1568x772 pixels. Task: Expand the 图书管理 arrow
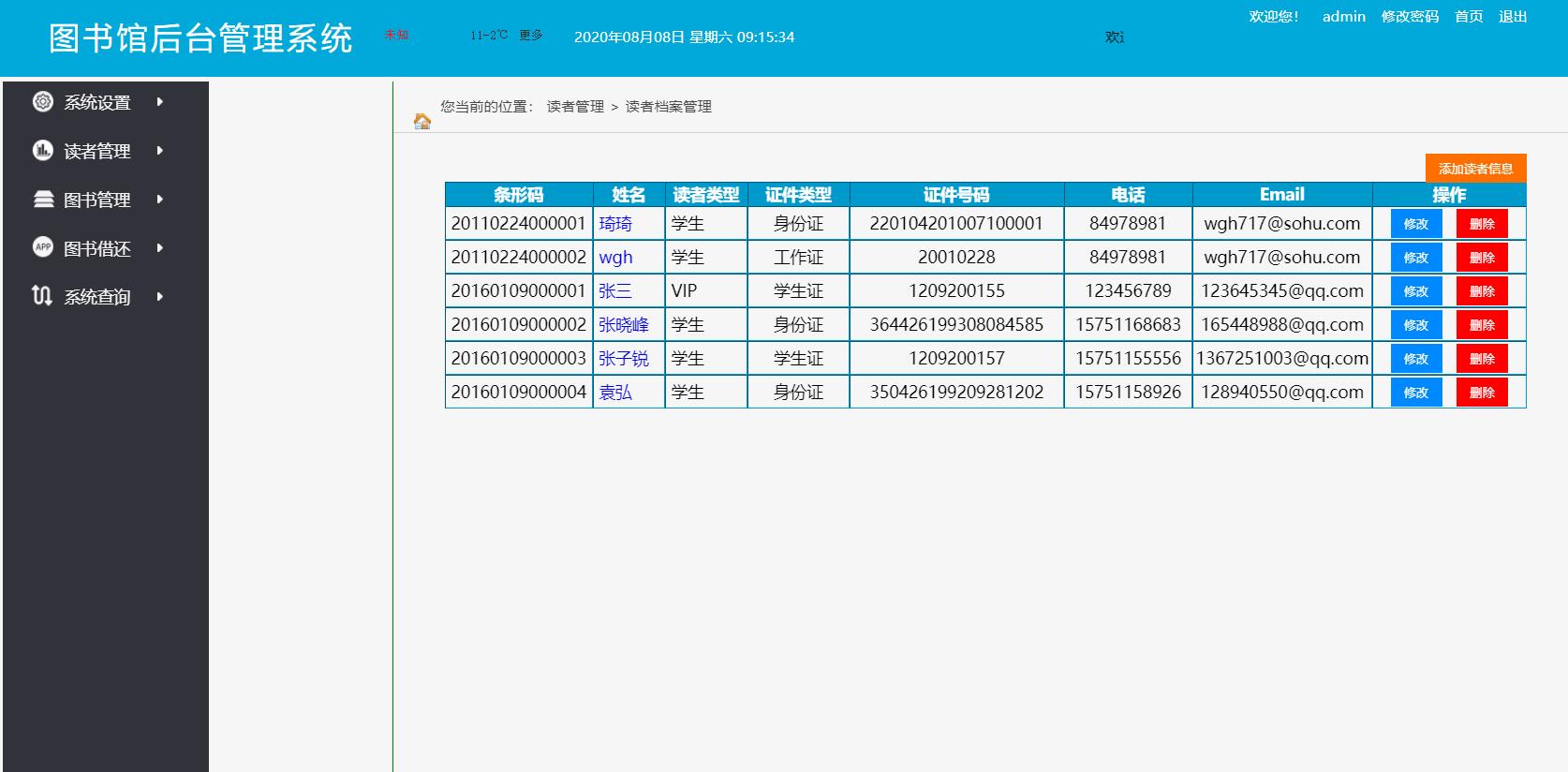point(160,200)
